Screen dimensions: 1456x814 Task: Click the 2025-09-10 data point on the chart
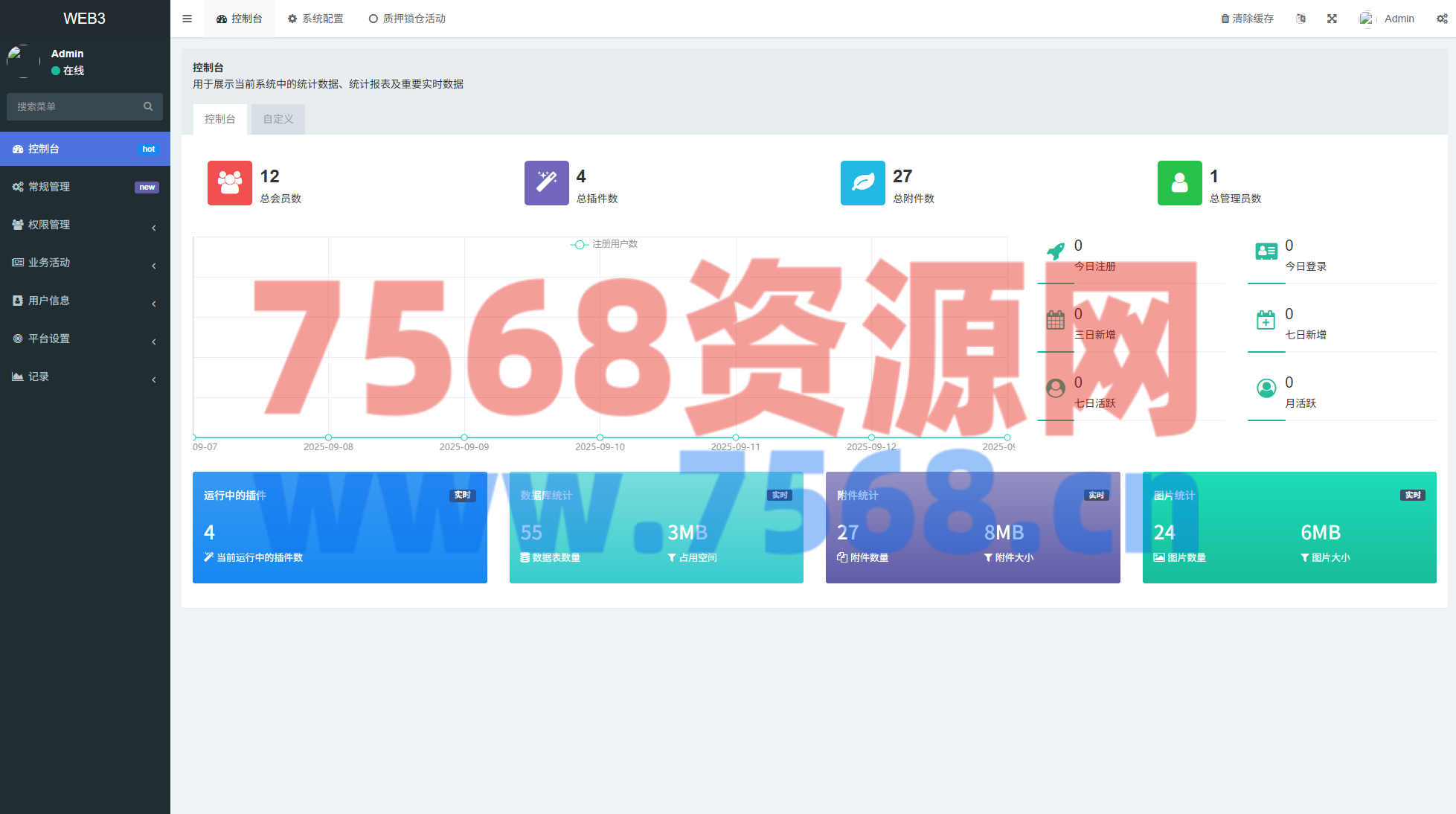click(600, 438)
